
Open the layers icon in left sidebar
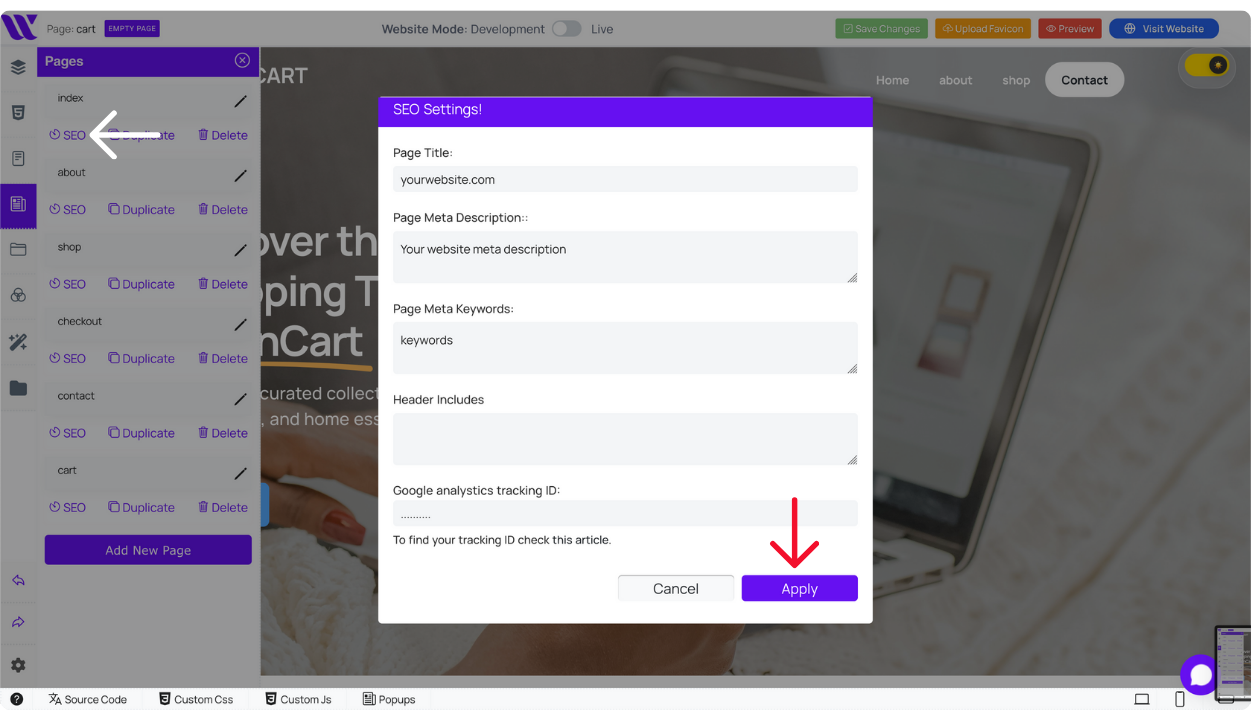click(18, 68)
